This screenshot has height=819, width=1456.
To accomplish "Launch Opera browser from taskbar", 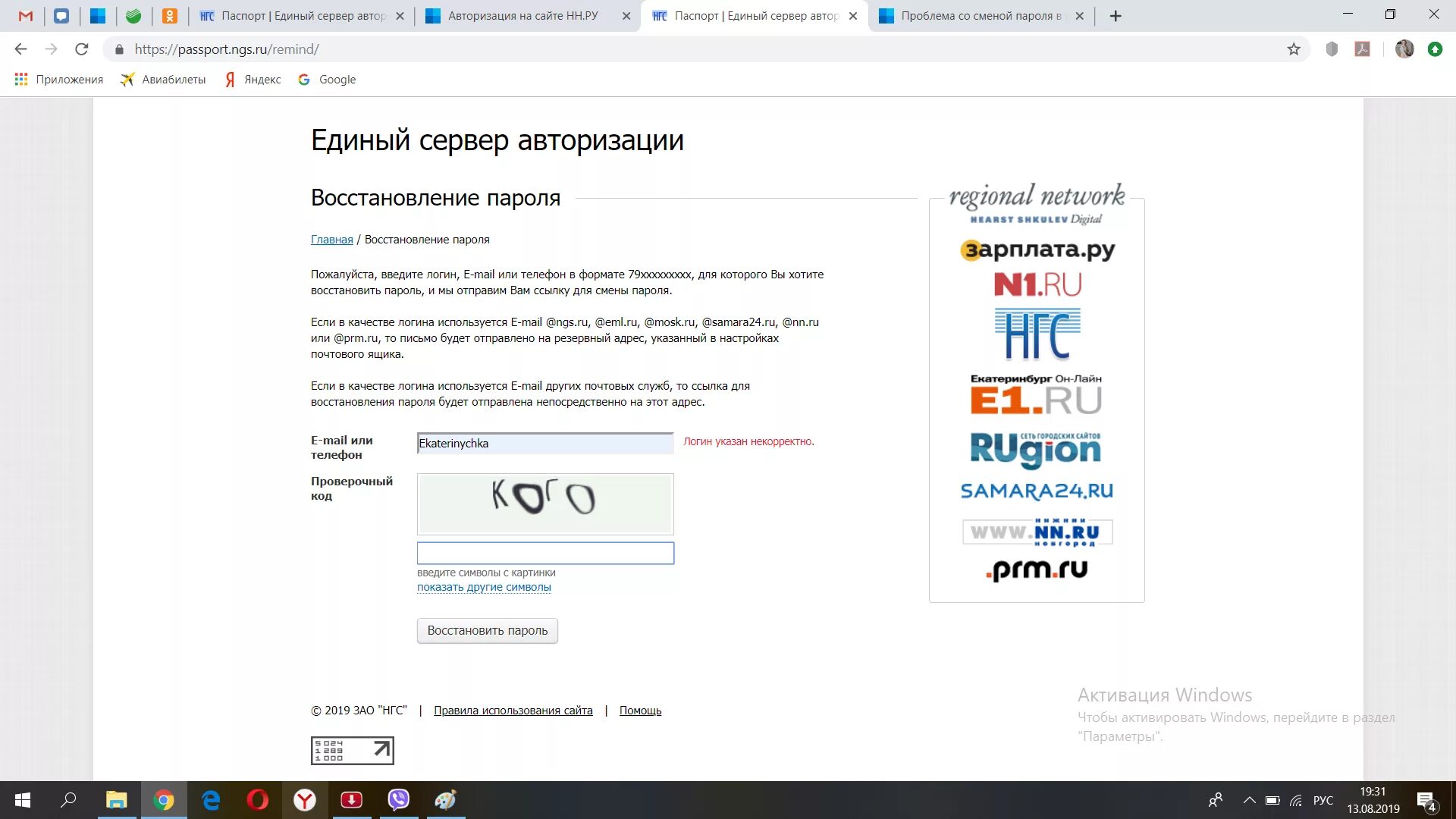I will tap(258, 800).
